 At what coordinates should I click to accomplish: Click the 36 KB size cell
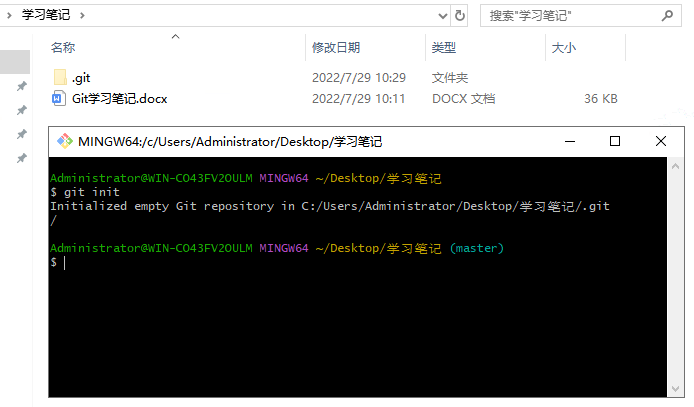(x=601, y=99)
